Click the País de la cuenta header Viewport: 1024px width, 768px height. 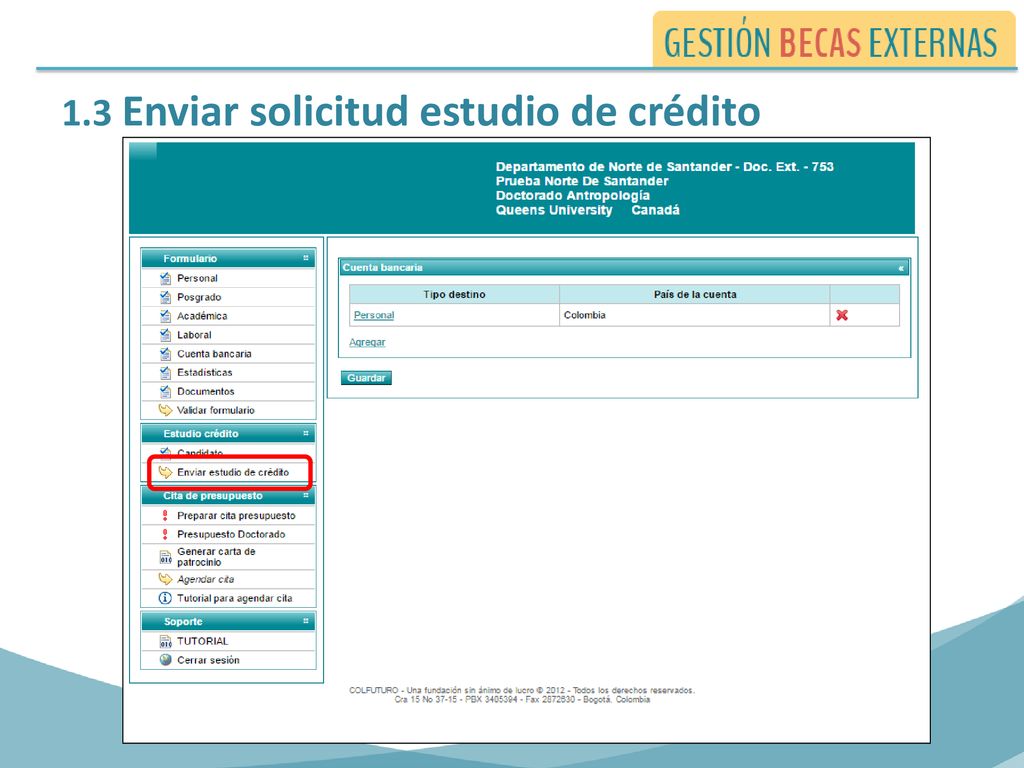point(695,295)
